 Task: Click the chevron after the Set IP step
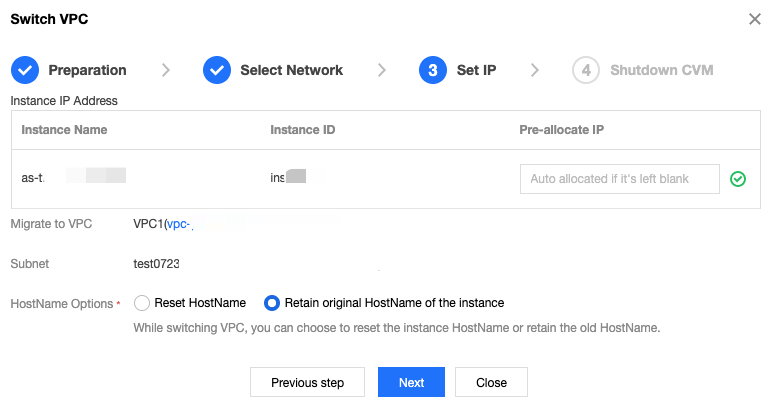point(535,70)
